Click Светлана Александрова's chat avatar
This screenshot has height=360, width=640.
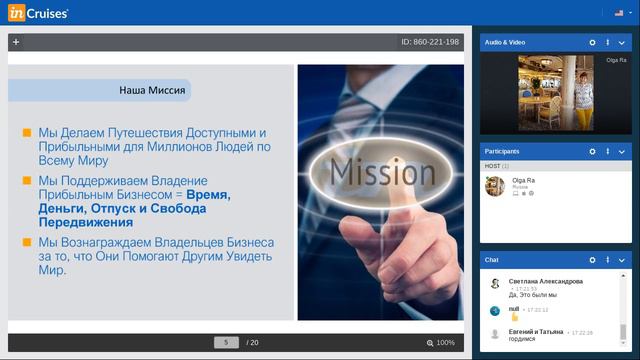click(495, 284)
